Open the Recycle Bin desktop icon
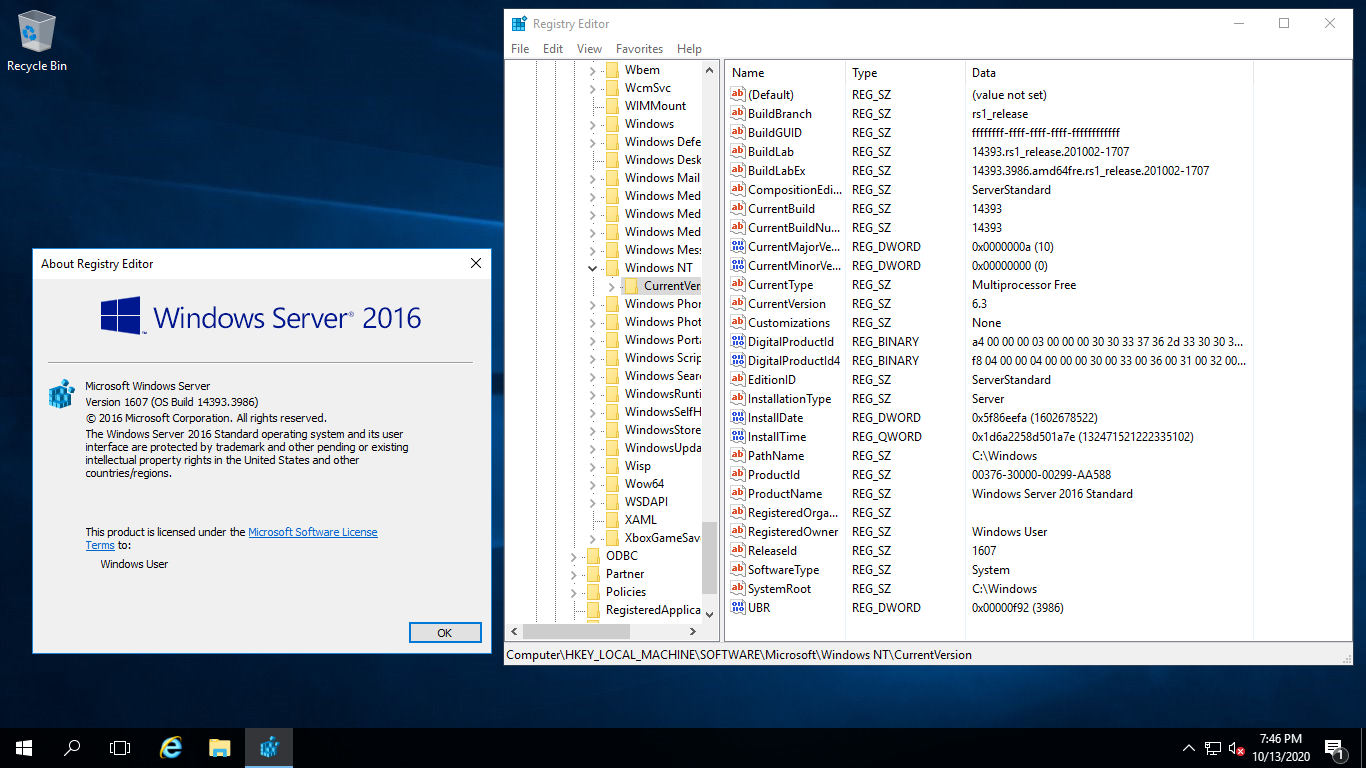Screen dimensions: 1366x768 pos(37,41)
